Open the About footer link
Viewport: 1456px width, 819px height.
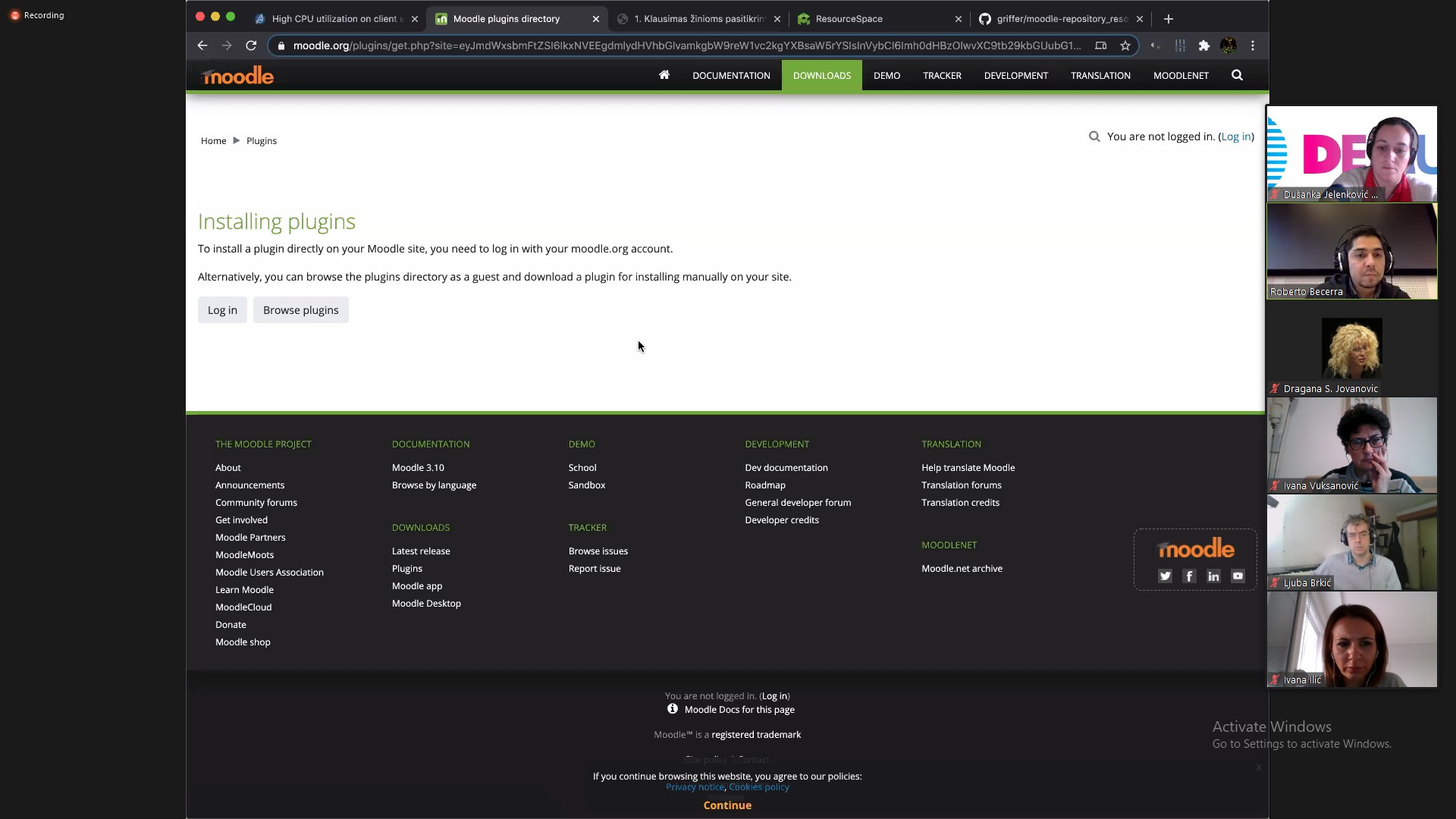[228, 468]
